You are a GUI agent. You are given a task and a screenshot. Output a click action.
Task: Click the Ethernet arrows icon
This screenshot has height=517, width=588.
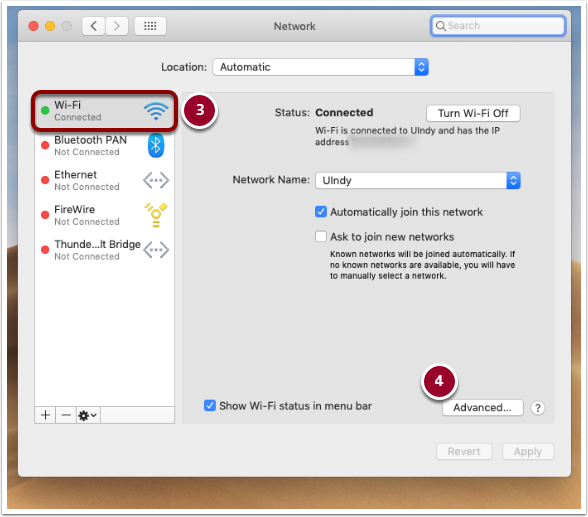pos(156,180)
